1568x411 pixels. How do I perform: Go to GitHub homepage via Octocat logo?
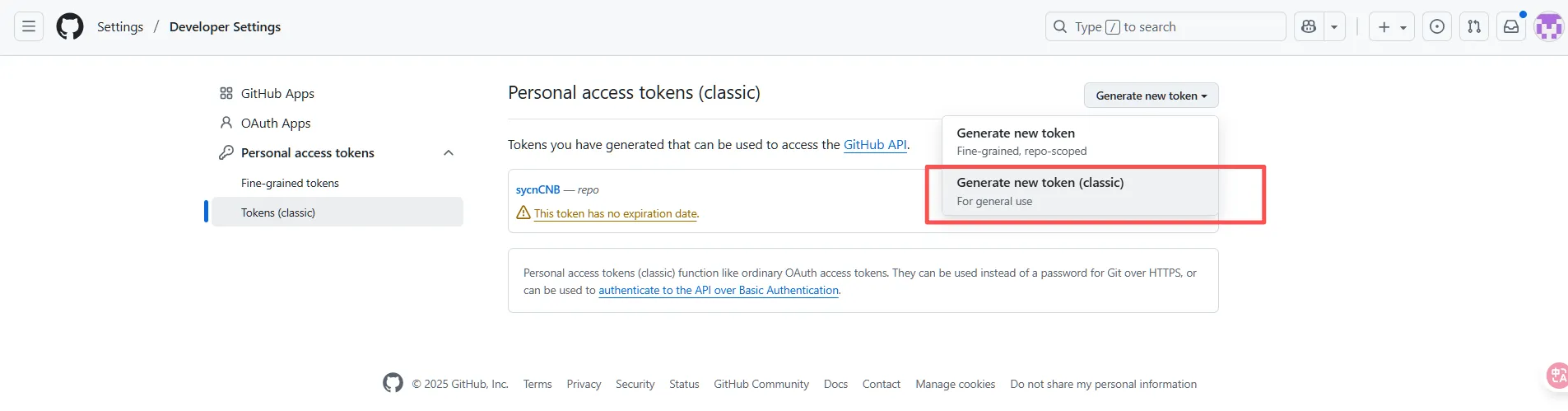point(70,27)
